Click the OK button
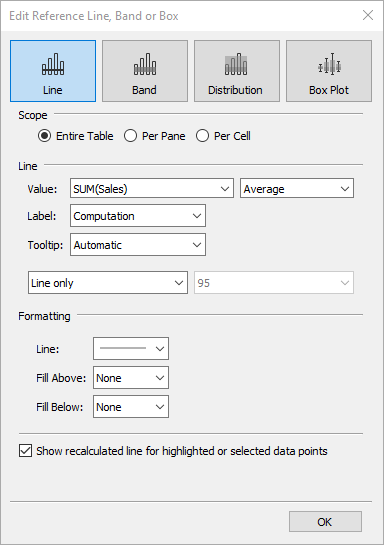This screenshot has width=384, height=545. [x=325, y=521]
